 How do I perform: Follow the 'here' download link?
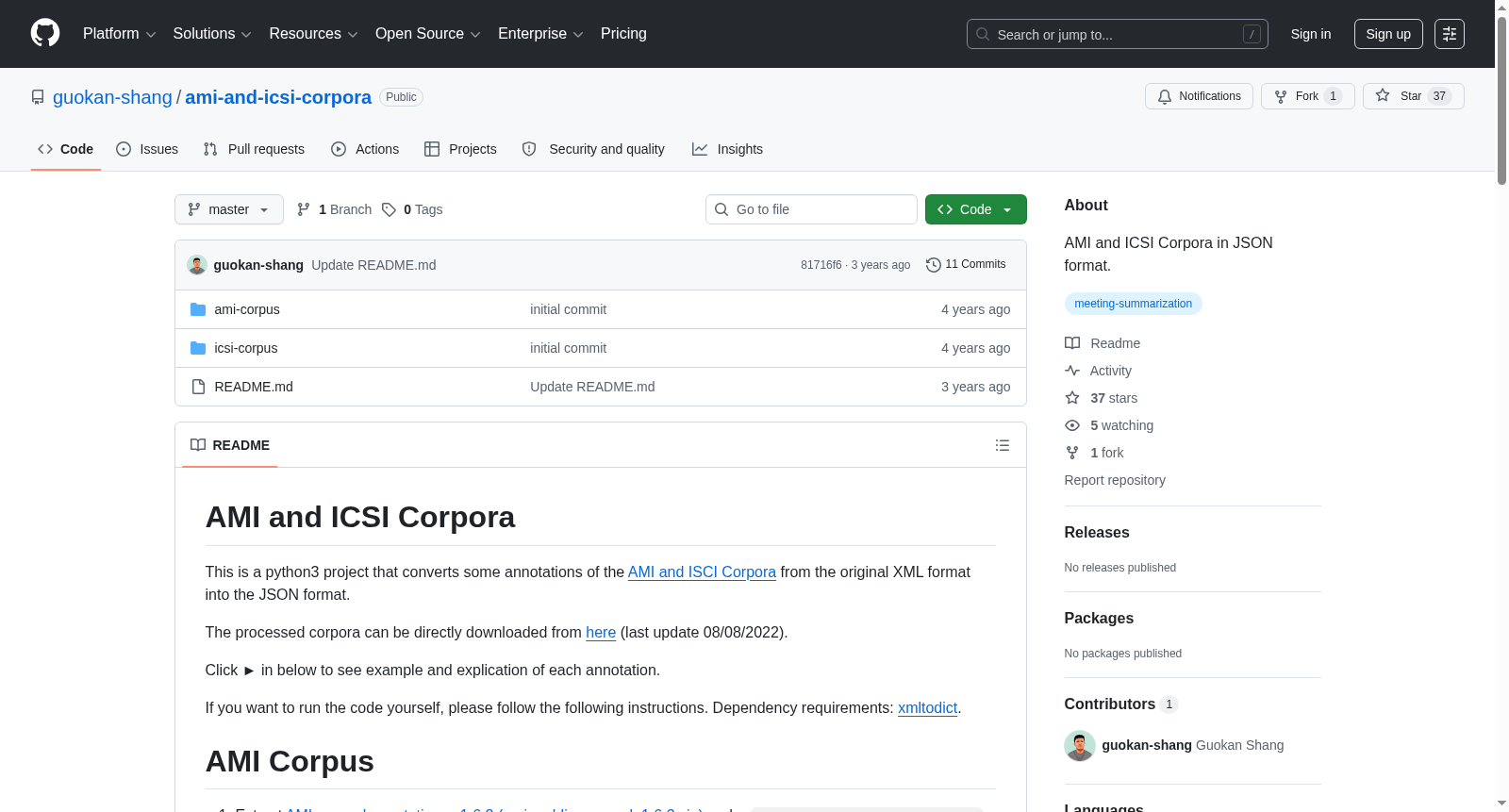point(601,632)
